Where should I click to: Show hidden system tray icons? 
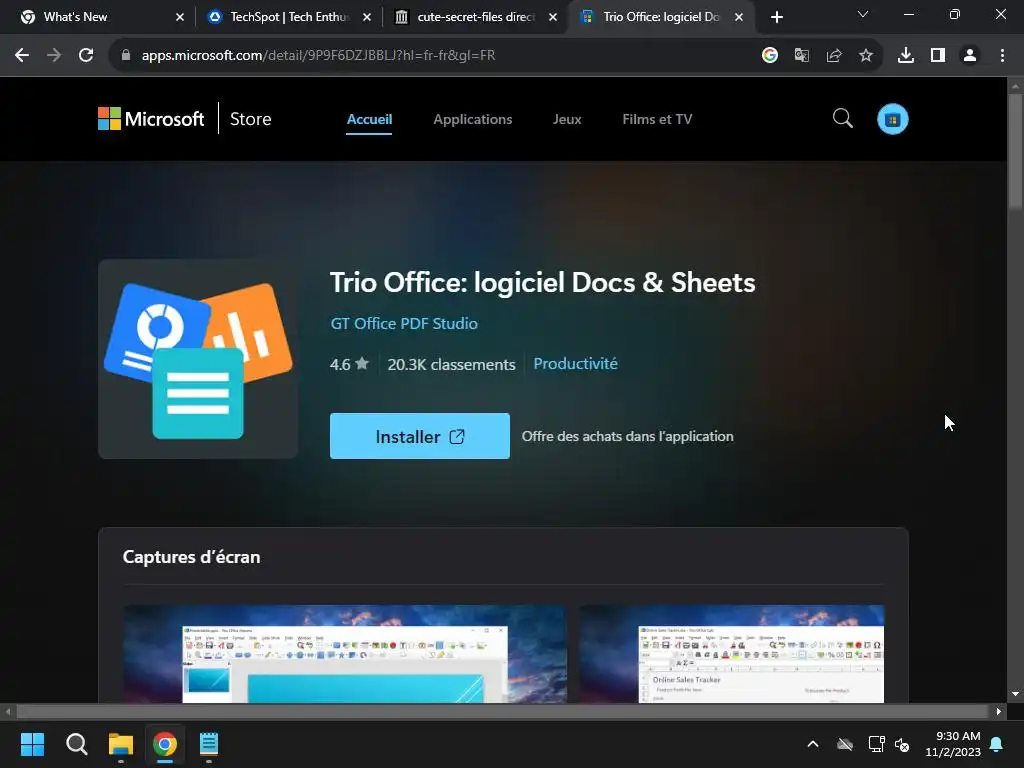[813, 744]
